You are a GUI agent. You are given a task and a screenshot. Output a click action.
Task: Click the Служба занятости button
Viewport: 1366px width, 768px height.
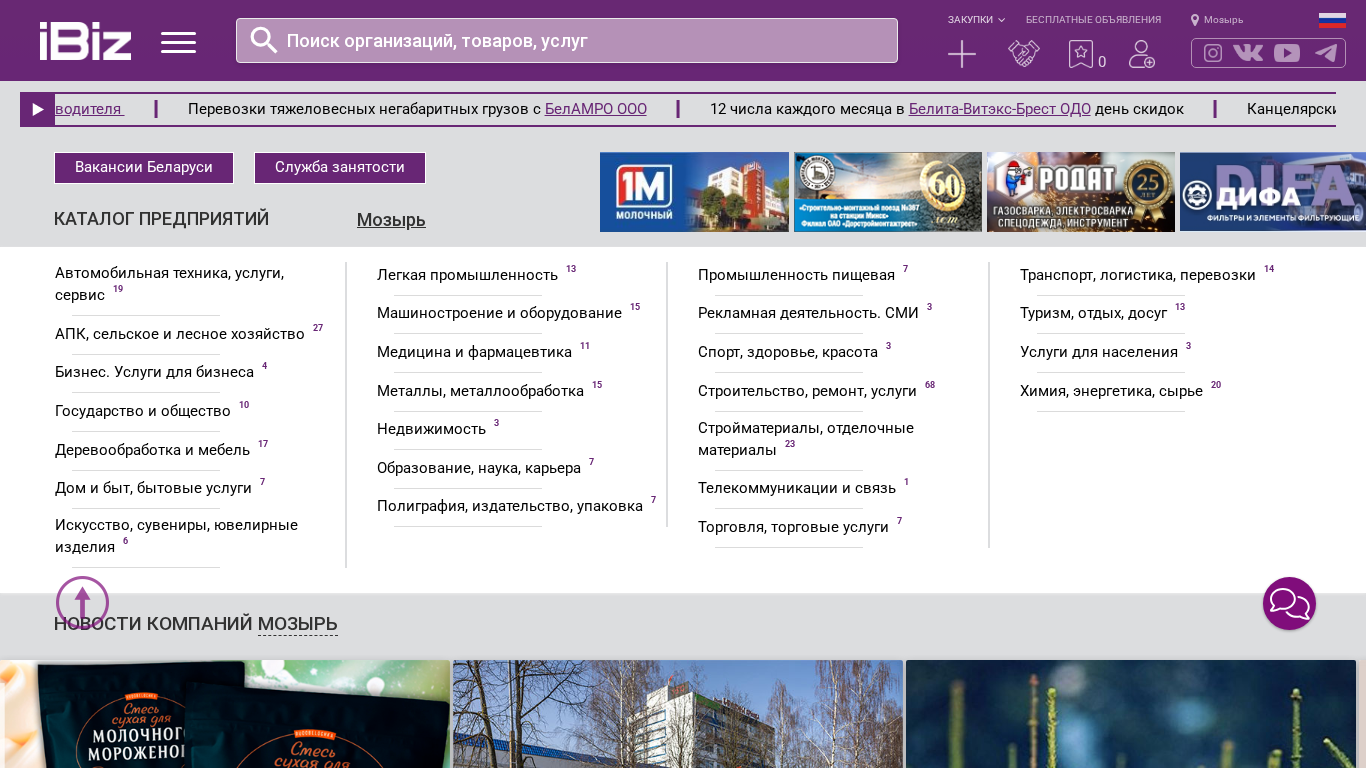pyautogui.click(x=340, y=168)
